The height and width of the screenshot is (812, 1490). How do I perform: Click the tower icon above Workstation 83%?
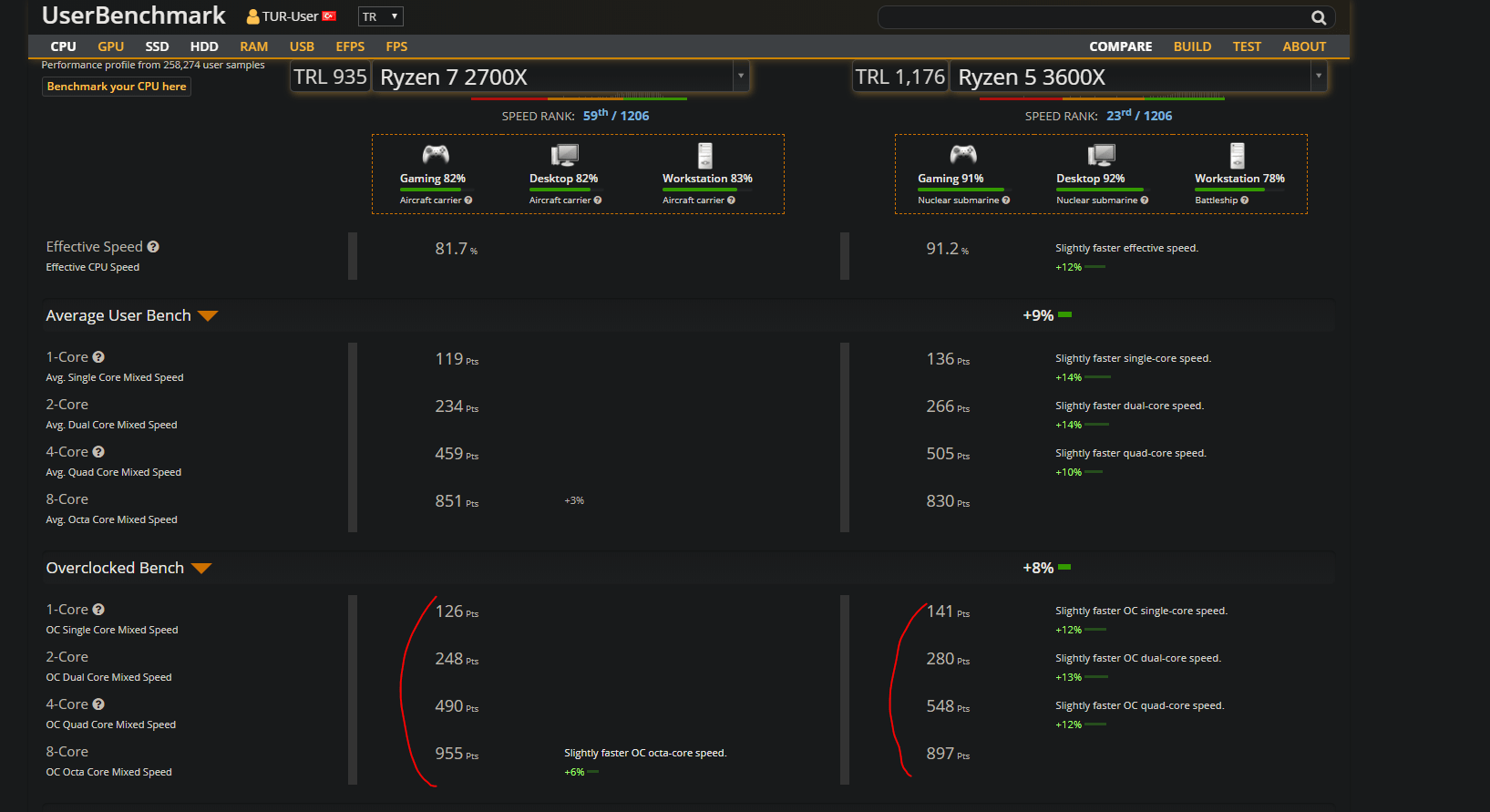tap(705, 155)
